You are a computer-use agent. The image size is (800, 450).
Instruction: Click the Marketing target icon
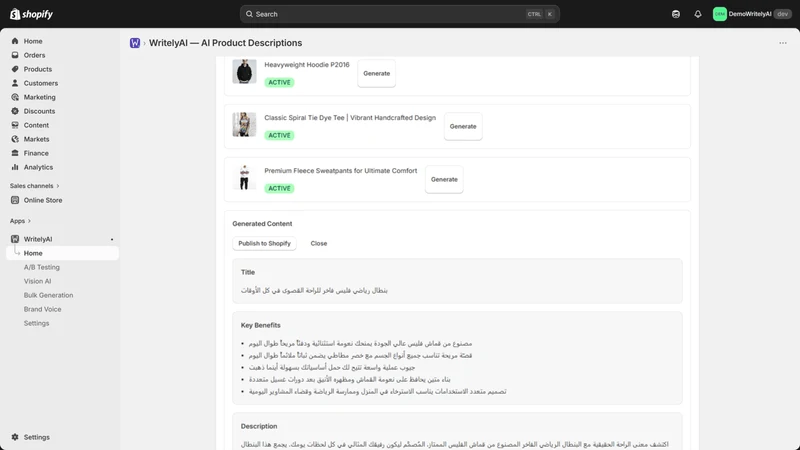click(15, 97)
